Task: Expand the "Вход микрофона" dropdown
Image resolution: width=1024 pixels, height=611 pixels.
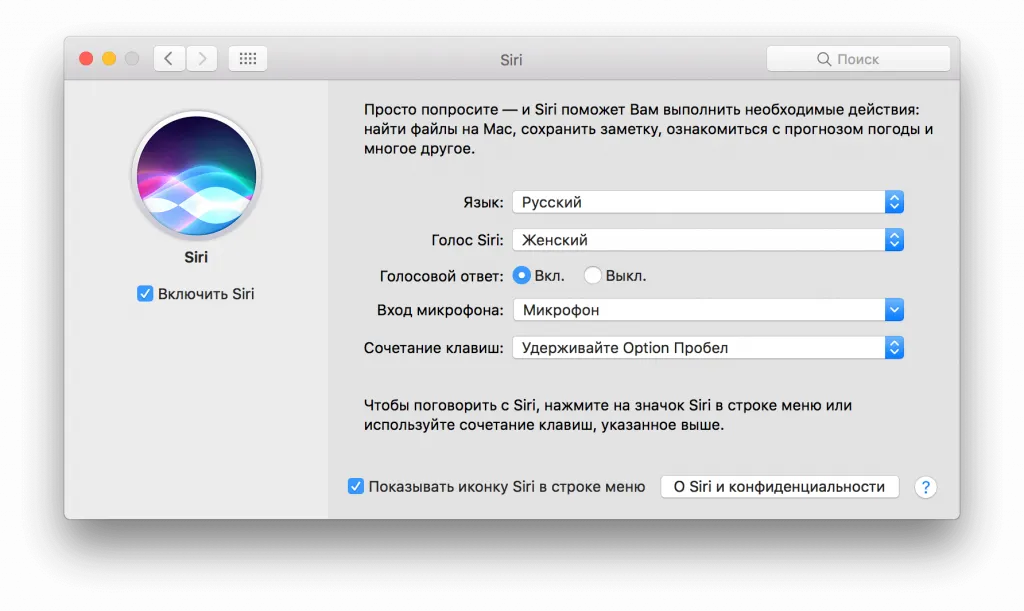Action: coord(708,310)
